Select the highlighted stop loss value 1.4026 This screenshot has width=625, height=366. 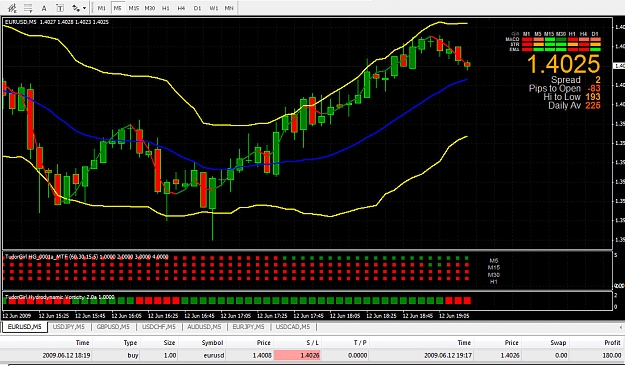[x=297, y=355]
